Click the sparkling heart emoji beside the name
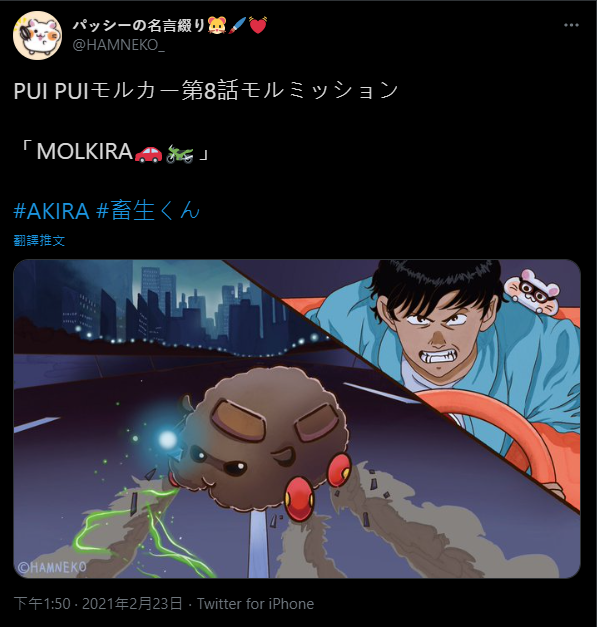597x627 pixels. 258,25
